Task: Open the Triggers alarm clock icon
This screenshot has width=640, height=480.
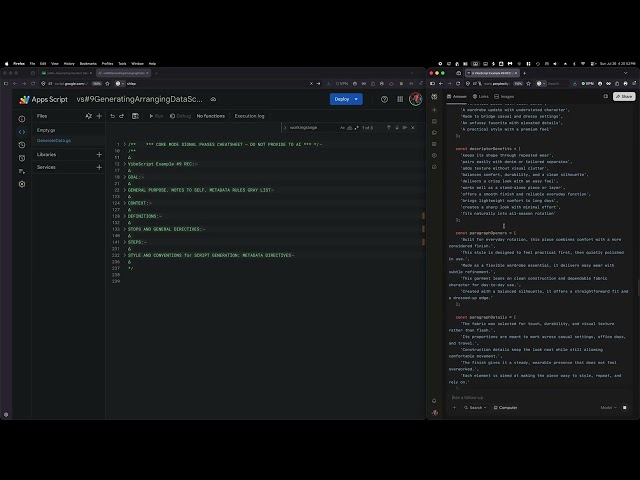Action: pyautogui.click(x=22, y=158)
